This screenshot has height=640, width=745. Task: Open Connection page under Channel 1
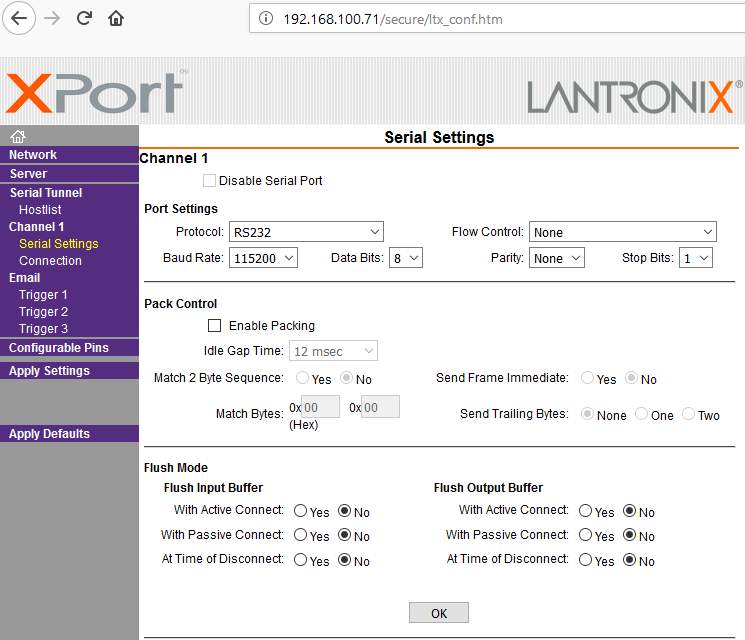point(50,261)
